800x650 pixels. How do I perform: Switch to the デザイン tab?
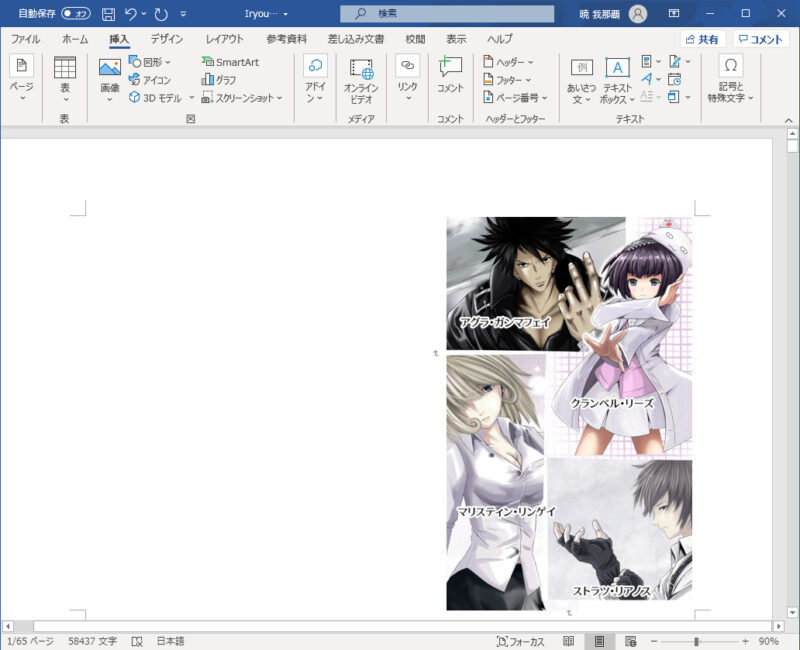[x=167, y=39]
